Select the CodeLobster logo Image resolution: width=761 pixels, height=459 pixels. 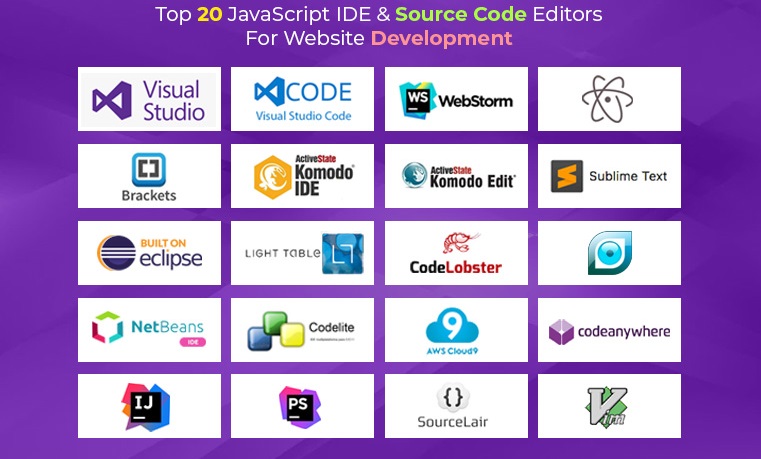pyautogui.click(x=456, y=253)
